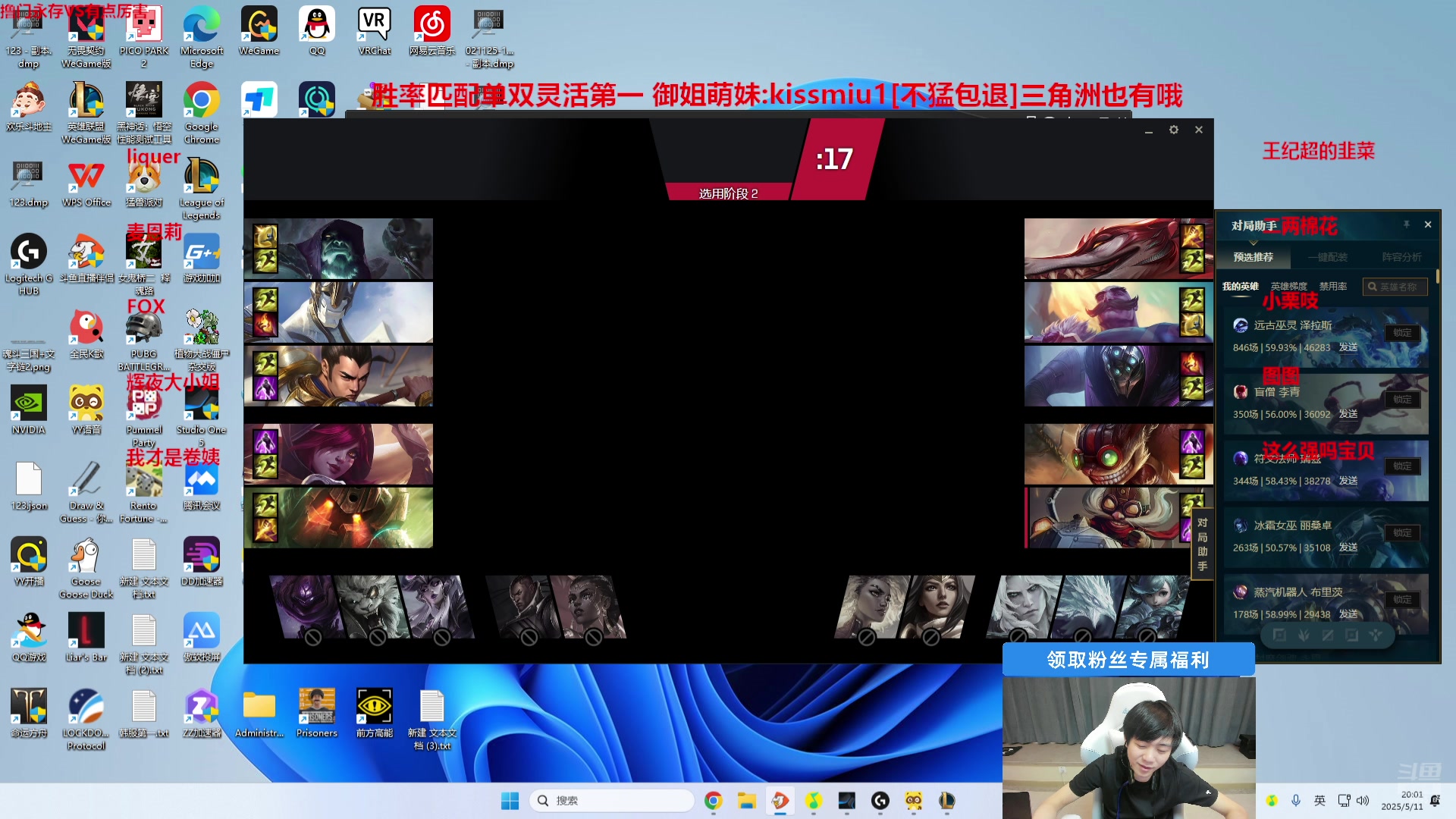The height and width of the screenshot is (819, 1456).
Task: Select the Goose Goose Duck desktop icon
Action: click(86, 567)
